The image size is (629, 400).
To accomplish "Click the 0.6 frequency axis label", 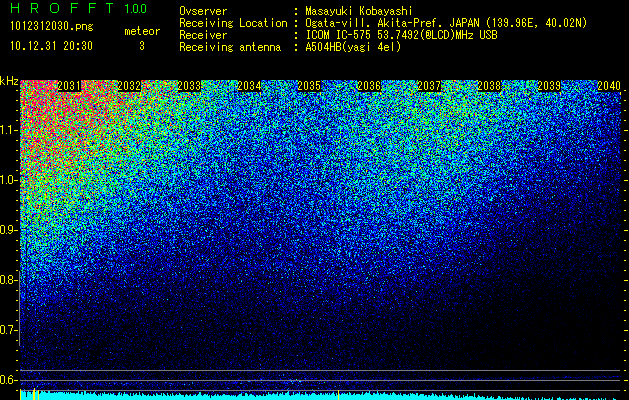I will point(8,380).
